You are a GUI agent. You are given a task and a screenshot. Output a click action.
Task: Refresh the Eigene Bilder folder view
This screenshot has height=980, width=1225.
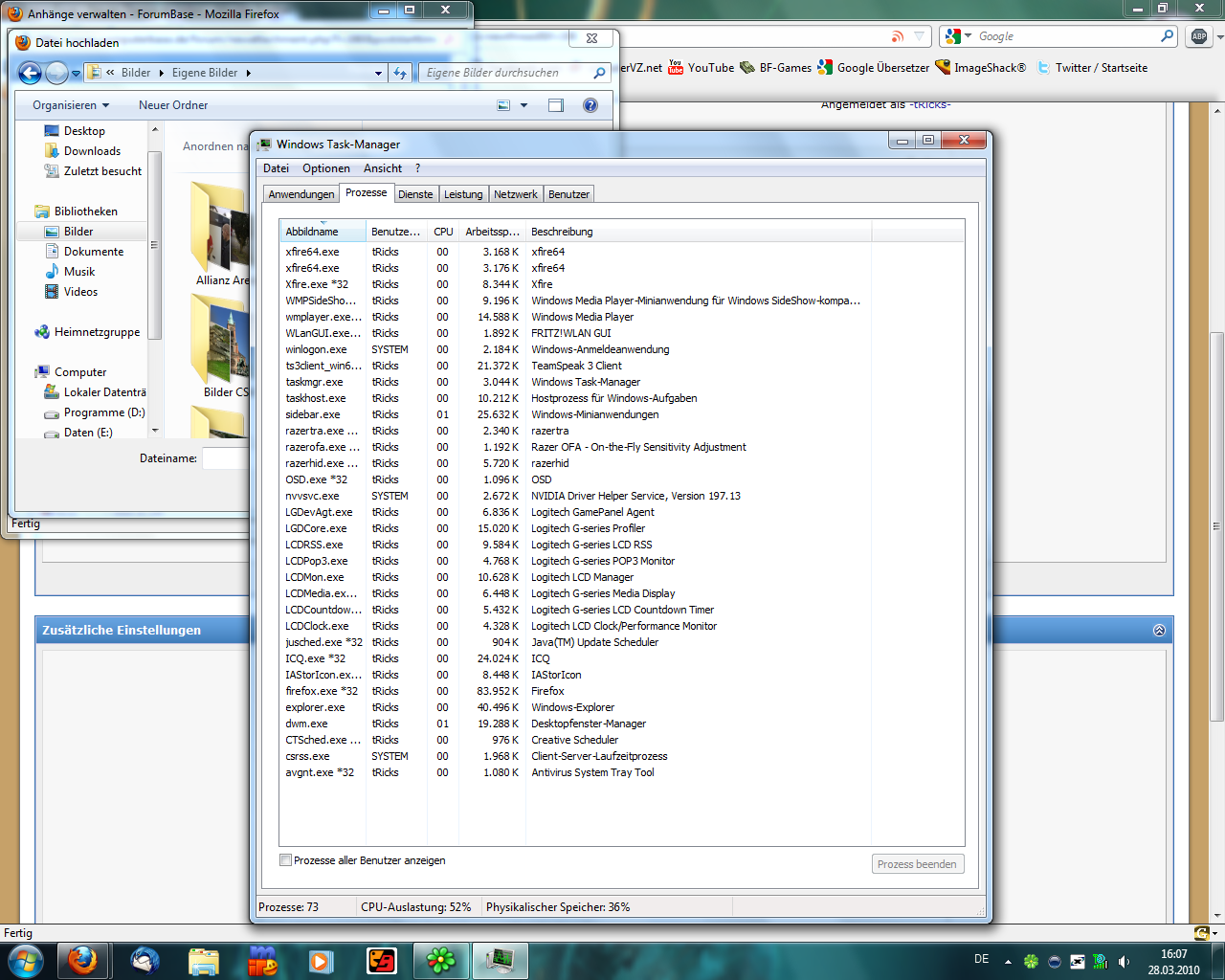click(400, 73)
